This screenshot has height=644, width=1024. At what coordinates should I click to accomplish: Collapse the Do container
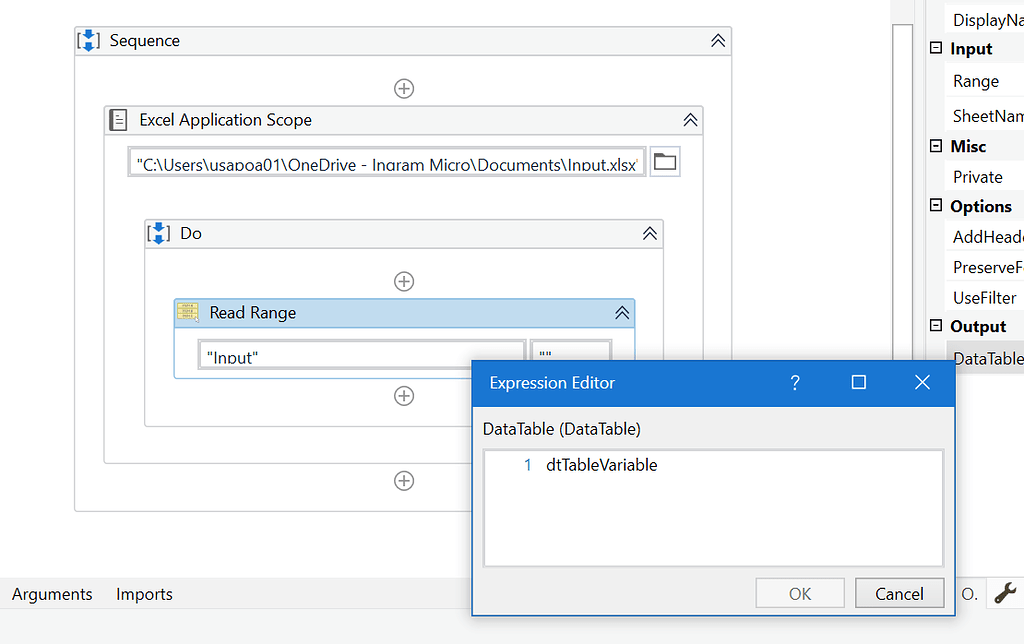[650, 233]
